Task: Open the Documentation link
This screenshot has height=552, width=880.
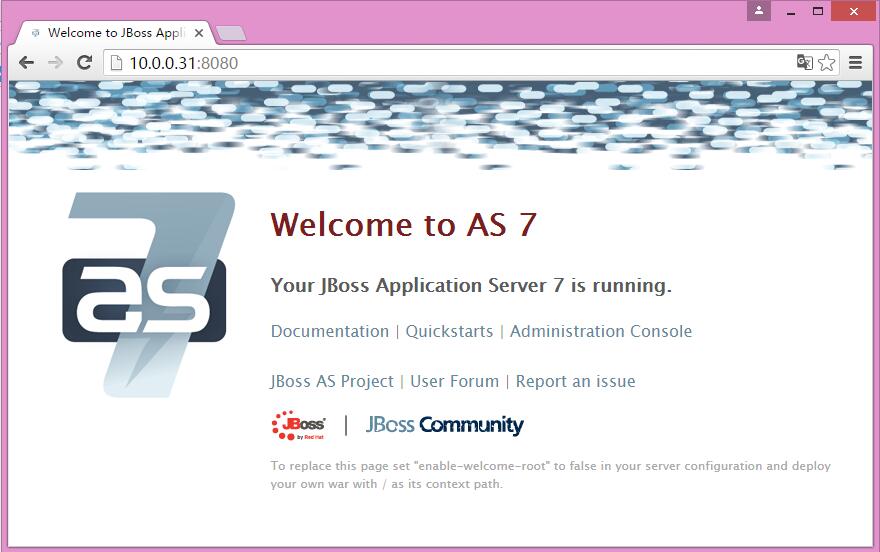Action: click(x=330, y=331)
